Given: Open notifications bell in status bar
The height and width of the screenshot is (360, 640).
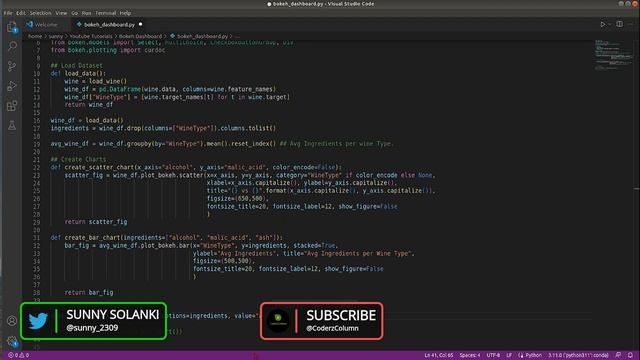Looking at the screenshot, I should click(x=631, y=356).
